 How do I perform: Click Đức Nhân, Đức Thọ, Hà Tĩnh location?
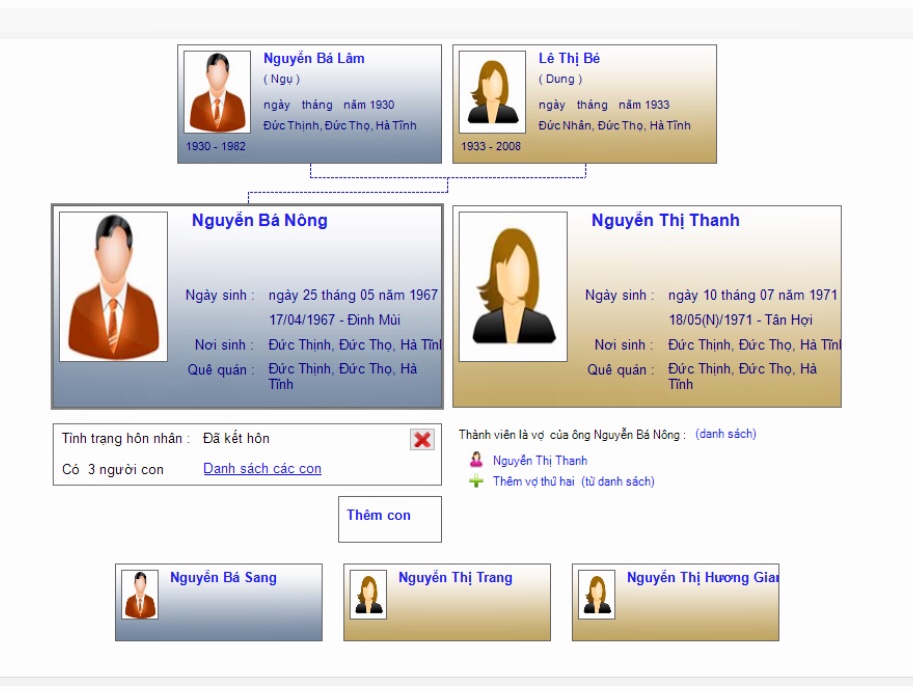[614, 125]
